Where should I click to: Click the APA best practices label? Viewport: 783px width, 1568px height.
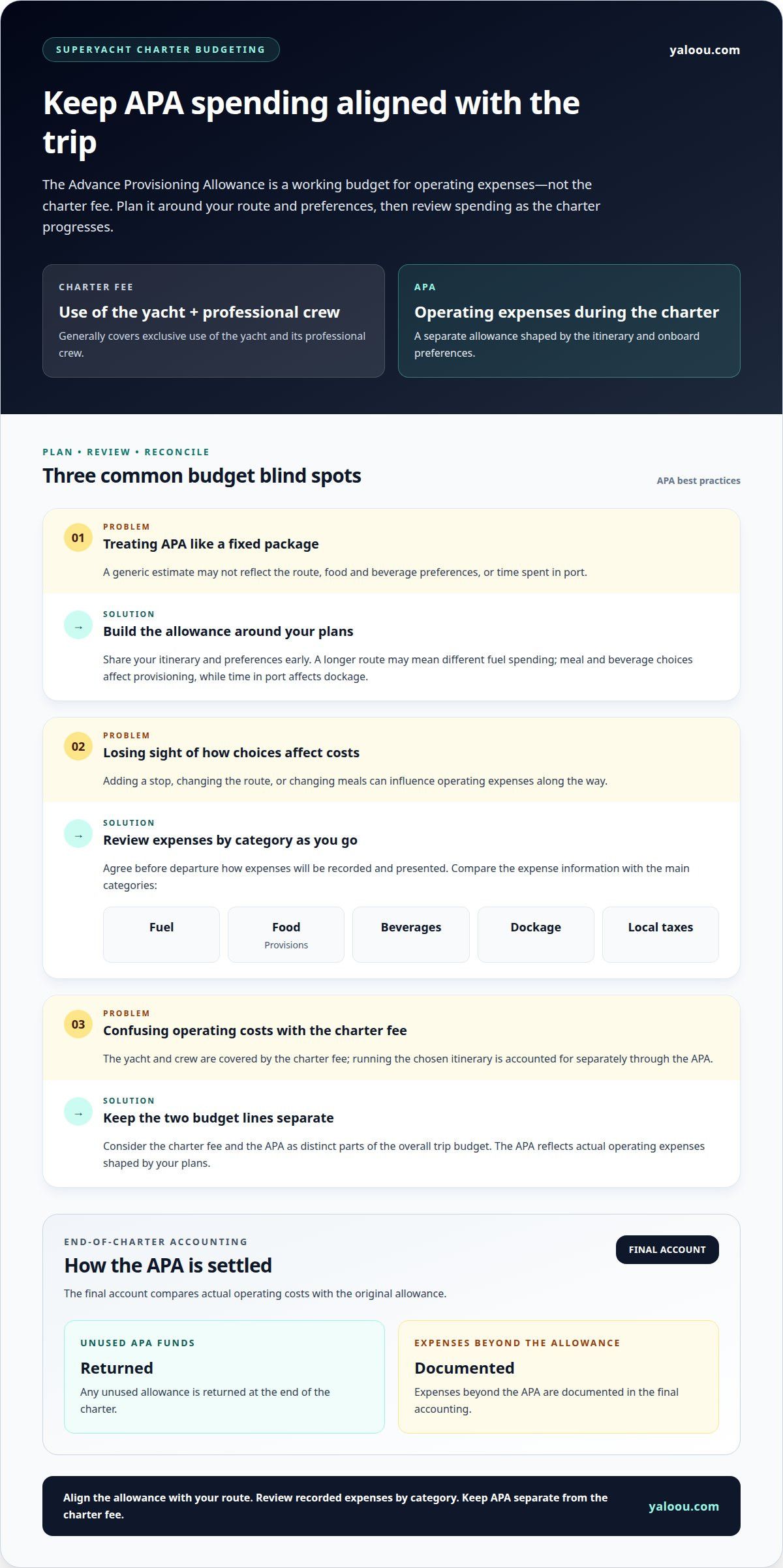pos(698,481)
